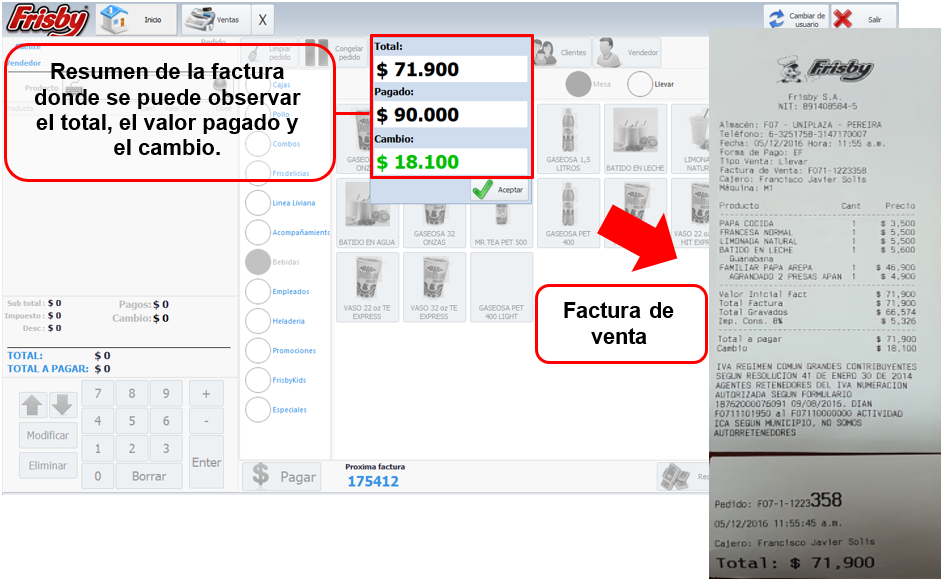Click the Borrar keypad button
This screenshot has height=580, width=942.
(149, 476)
